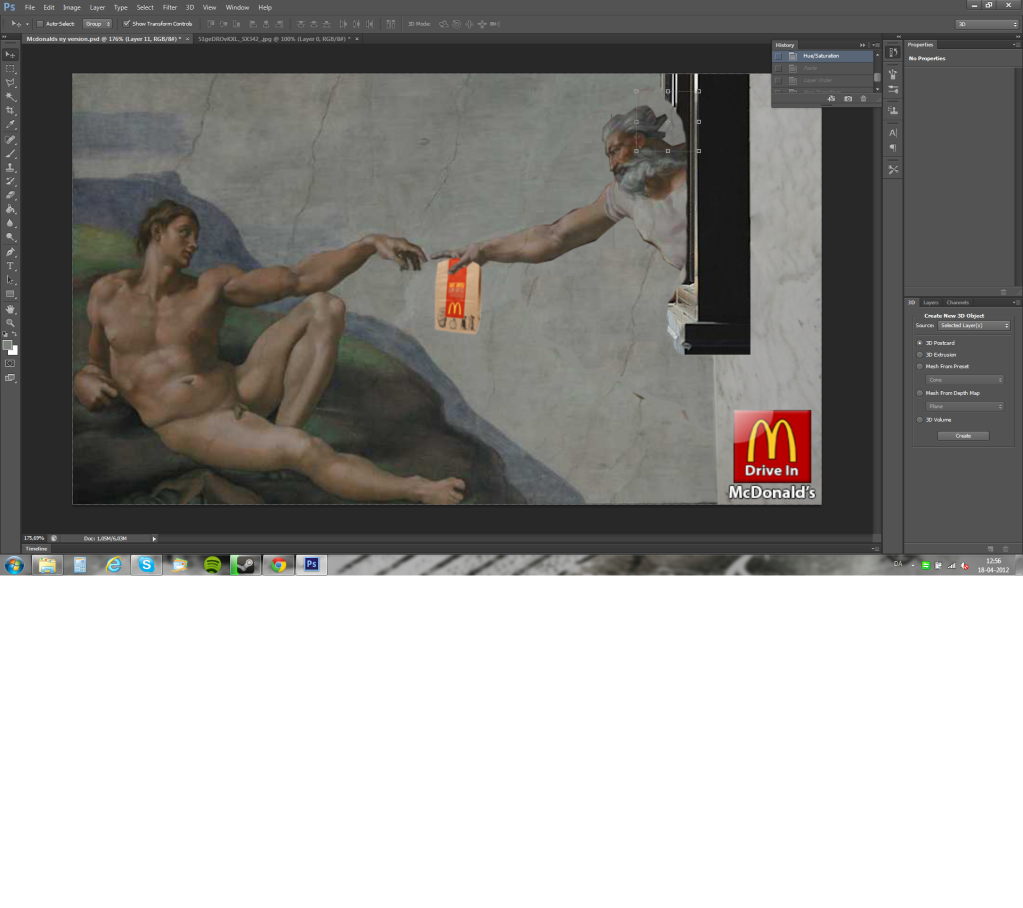
Task: Open the Source Selected Layer(s) dropdown
Action: pos(973,325)
